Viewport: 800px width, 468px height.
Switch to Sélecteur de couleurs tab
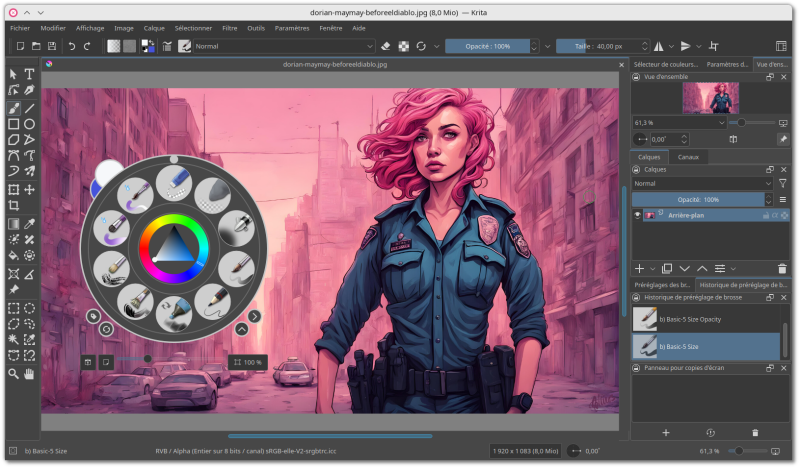click(x=666, y=65)
